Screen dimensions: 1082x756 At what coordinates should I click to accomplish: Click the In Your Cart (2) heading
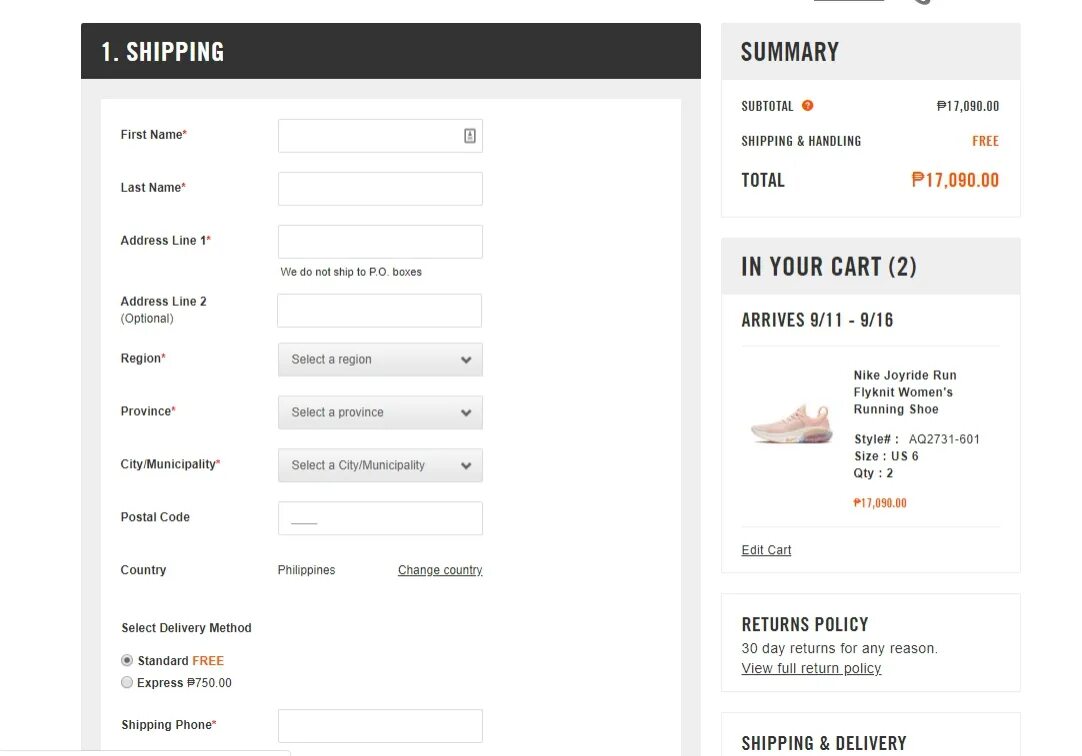[829, 267]
